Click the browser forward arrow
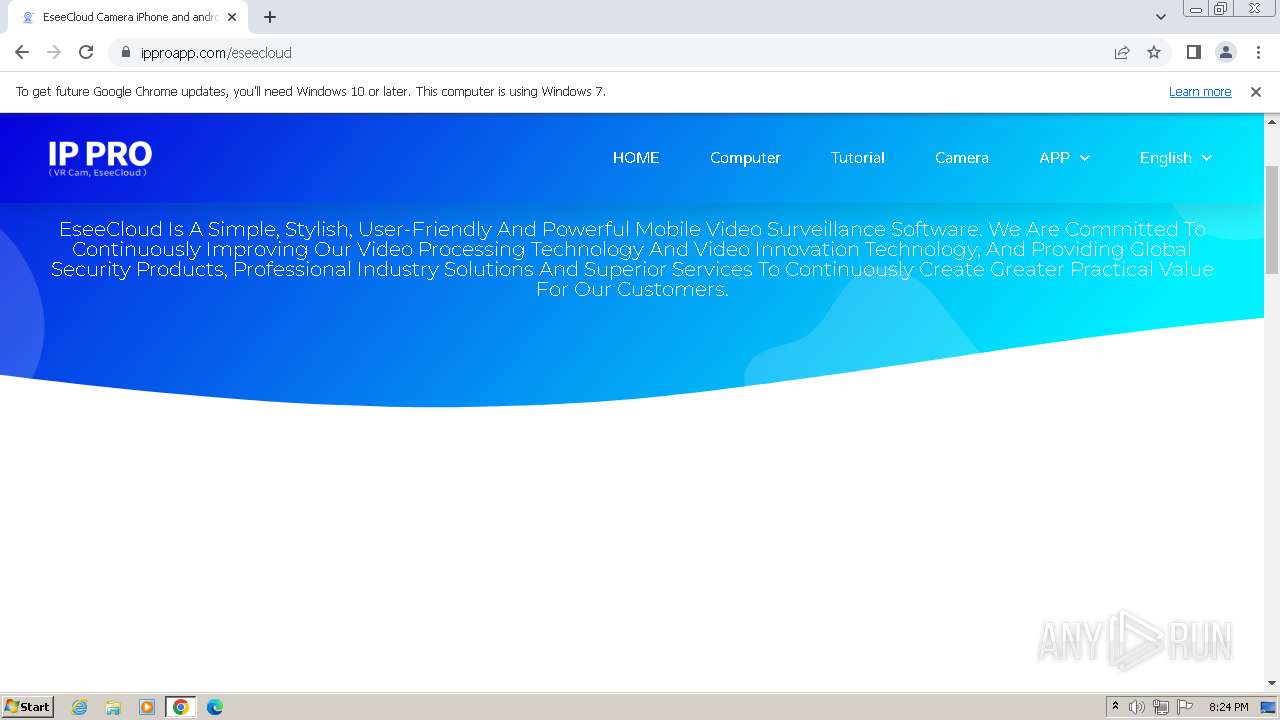This screenshot has height=720, width=1280. (54, 52)
